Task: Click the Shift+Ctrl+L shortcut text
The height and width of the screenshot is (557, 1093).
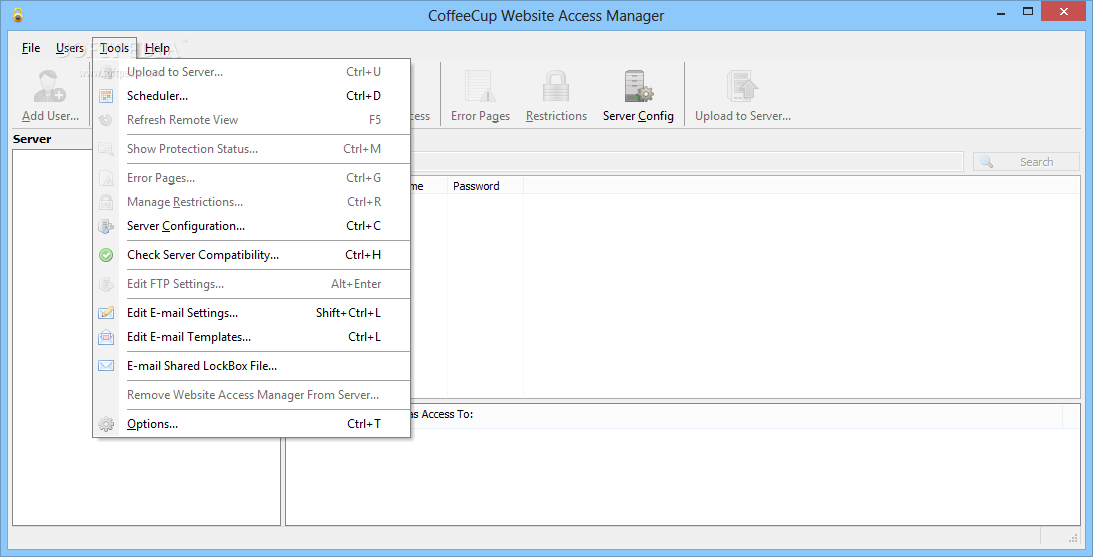Action: [349, 313]
